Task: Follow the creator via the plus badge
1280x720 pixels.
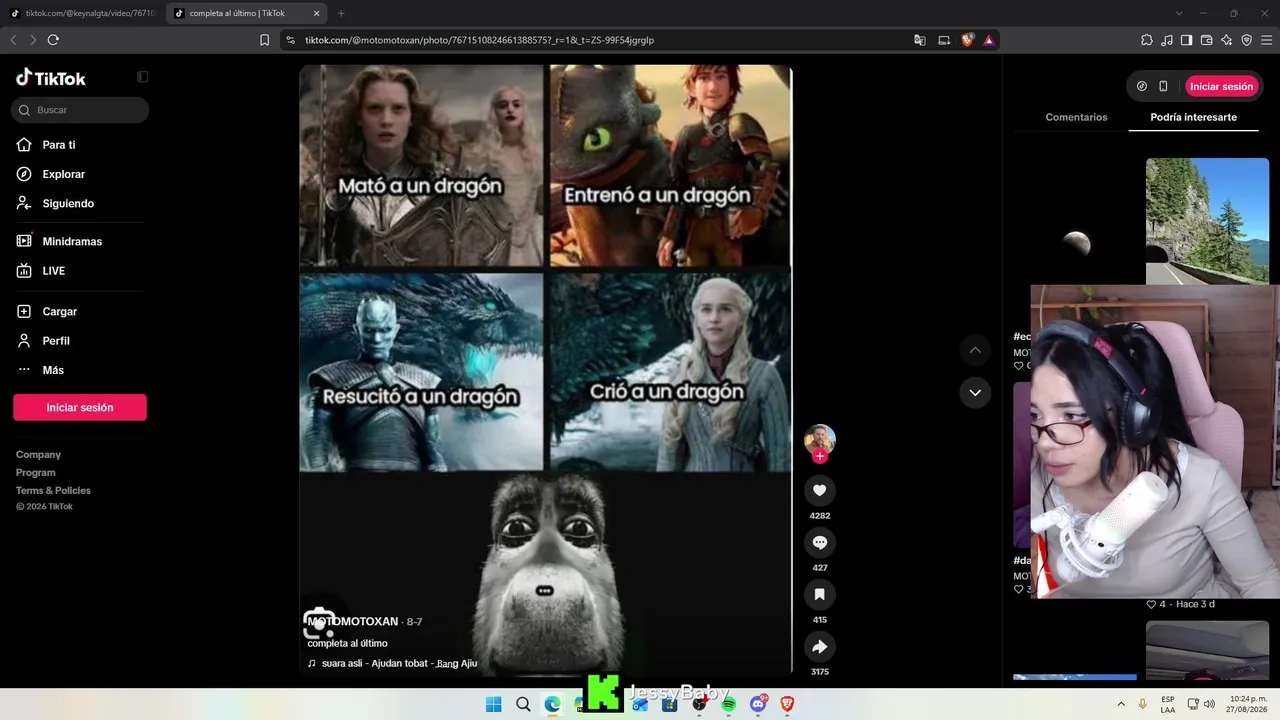Action: tap(820, 456)
